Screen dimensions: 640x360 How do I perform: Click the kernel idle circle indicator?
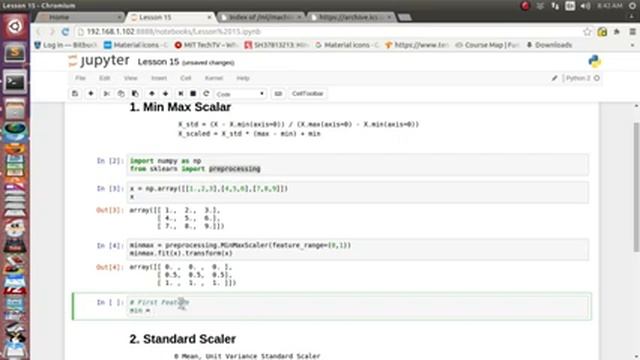[597, 78]
